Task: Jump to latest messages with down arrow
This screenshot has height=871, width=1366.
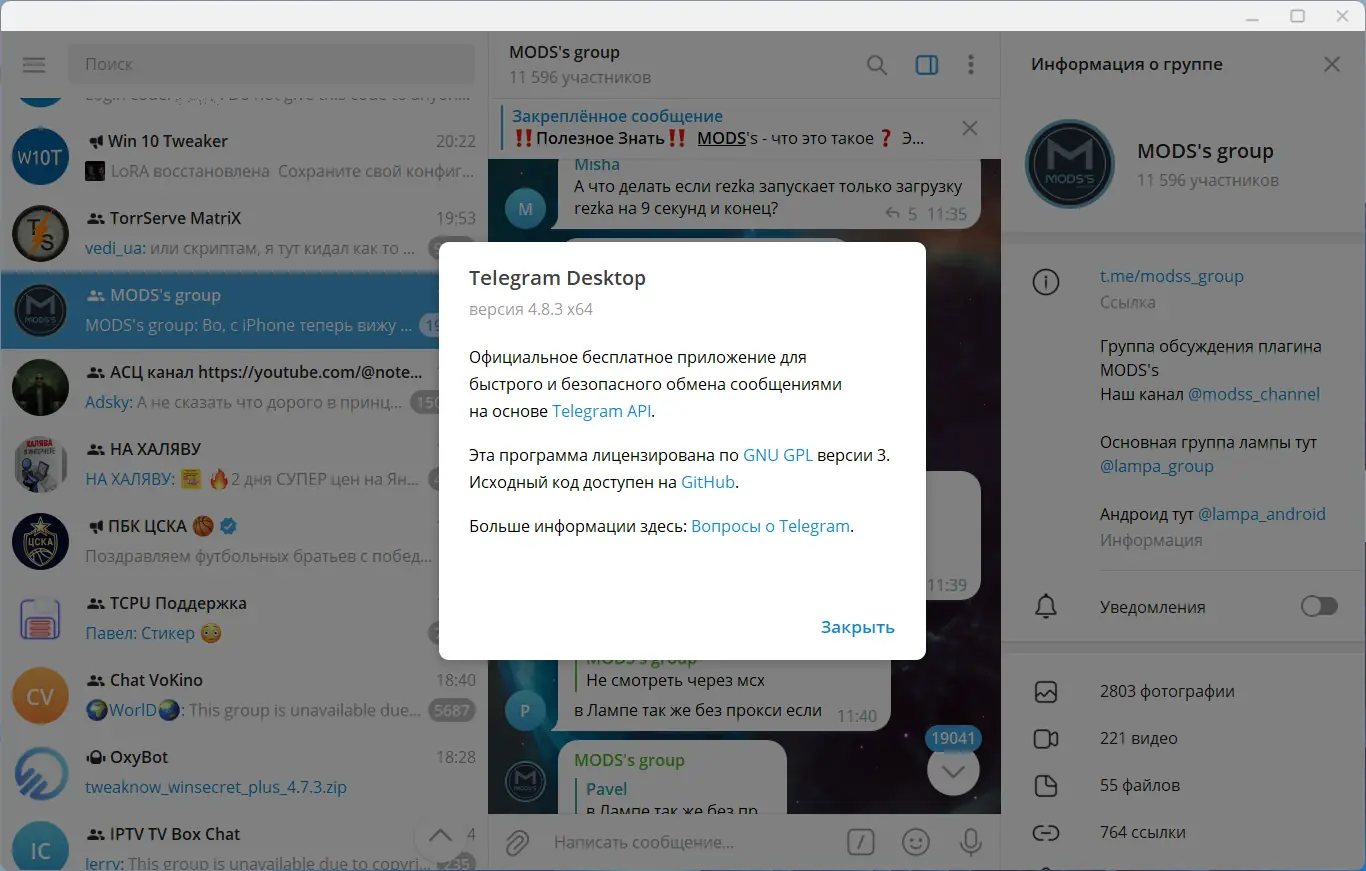Action: click(953, 770)
